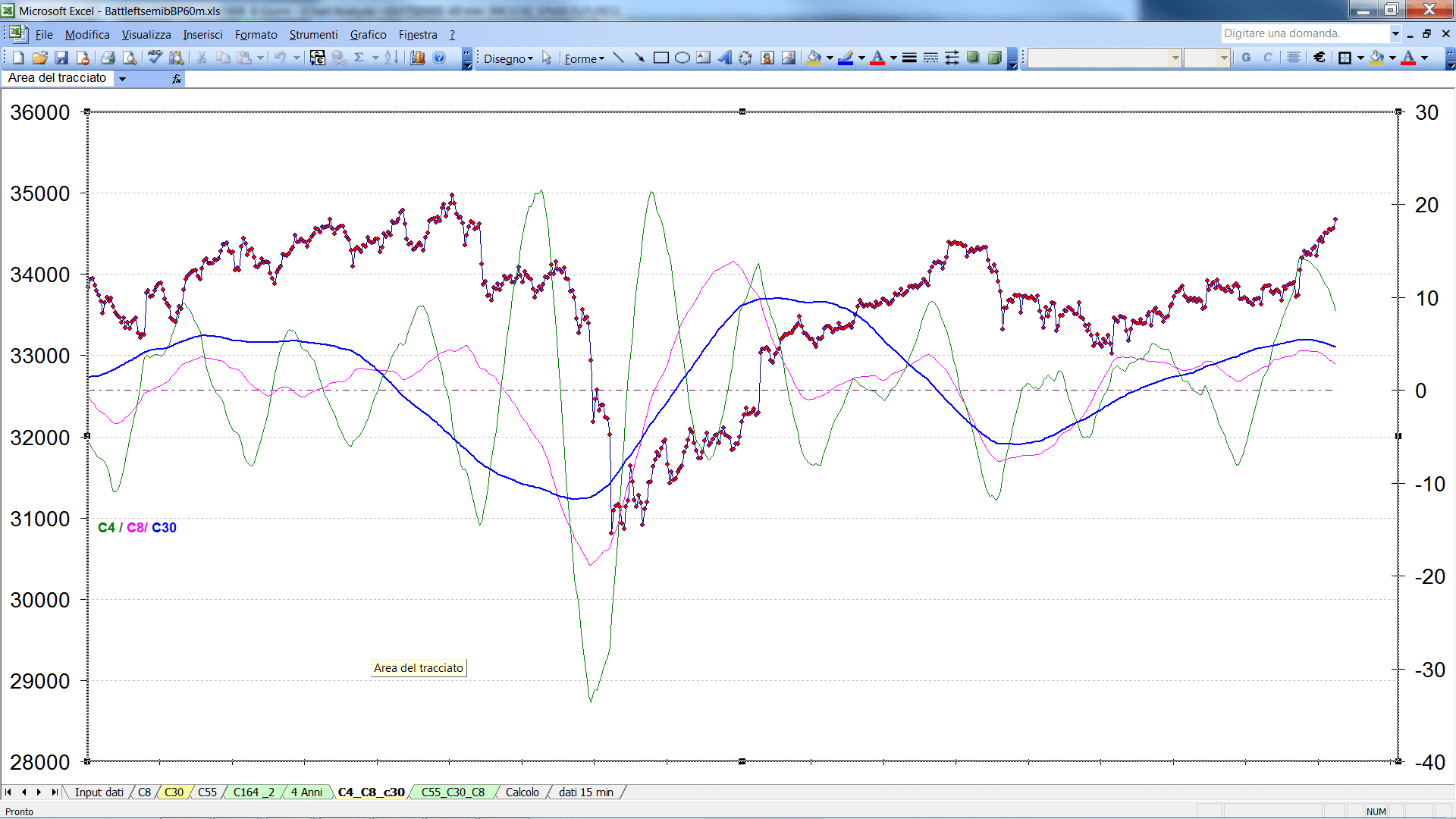Click the function fx button
The height and width of the screenshot is (819, 1456).
[176, 78]
